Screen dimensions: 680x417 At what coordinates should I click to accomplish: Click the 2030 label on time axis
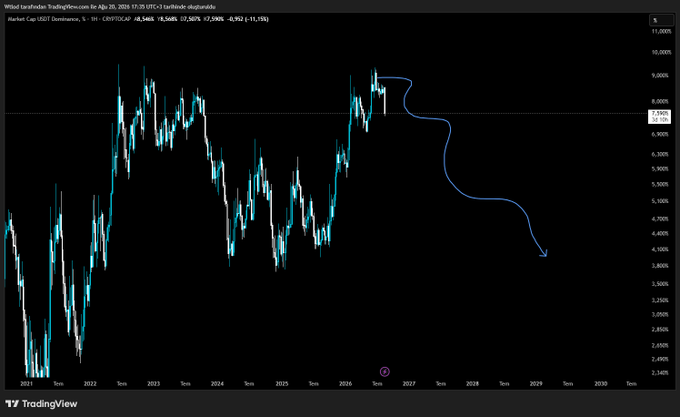601,384
